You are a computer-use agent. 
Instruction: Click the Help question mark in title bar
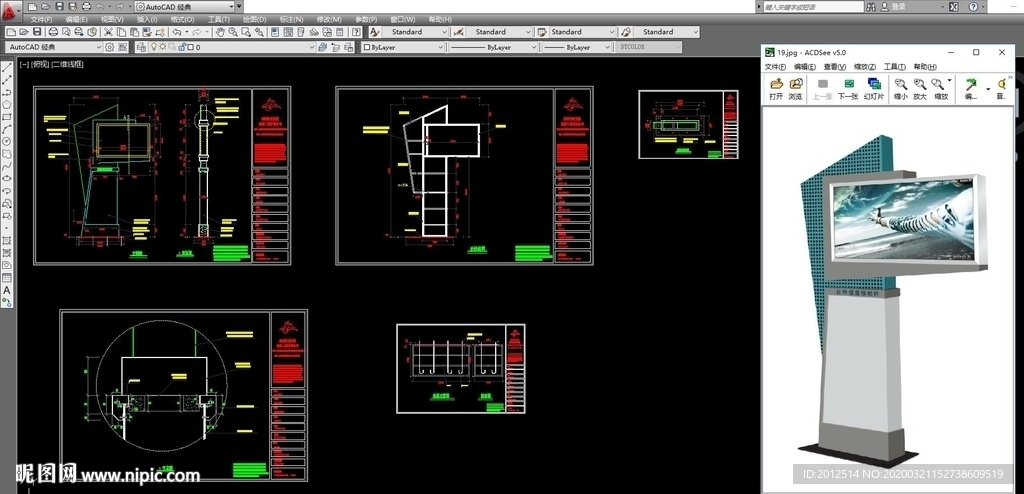point(972,7)
